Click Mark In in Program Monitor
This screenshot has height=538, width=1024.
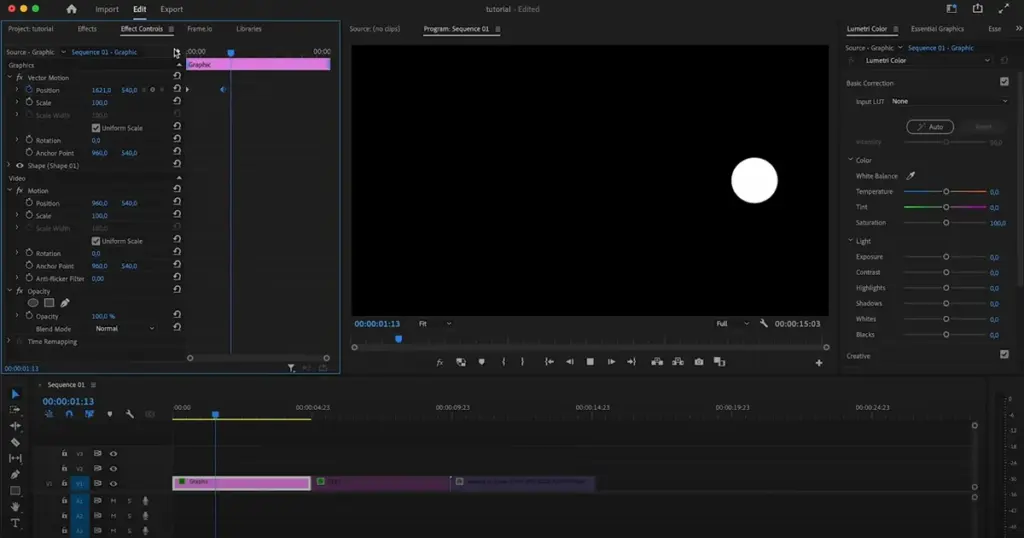click(x=503, y=362)
